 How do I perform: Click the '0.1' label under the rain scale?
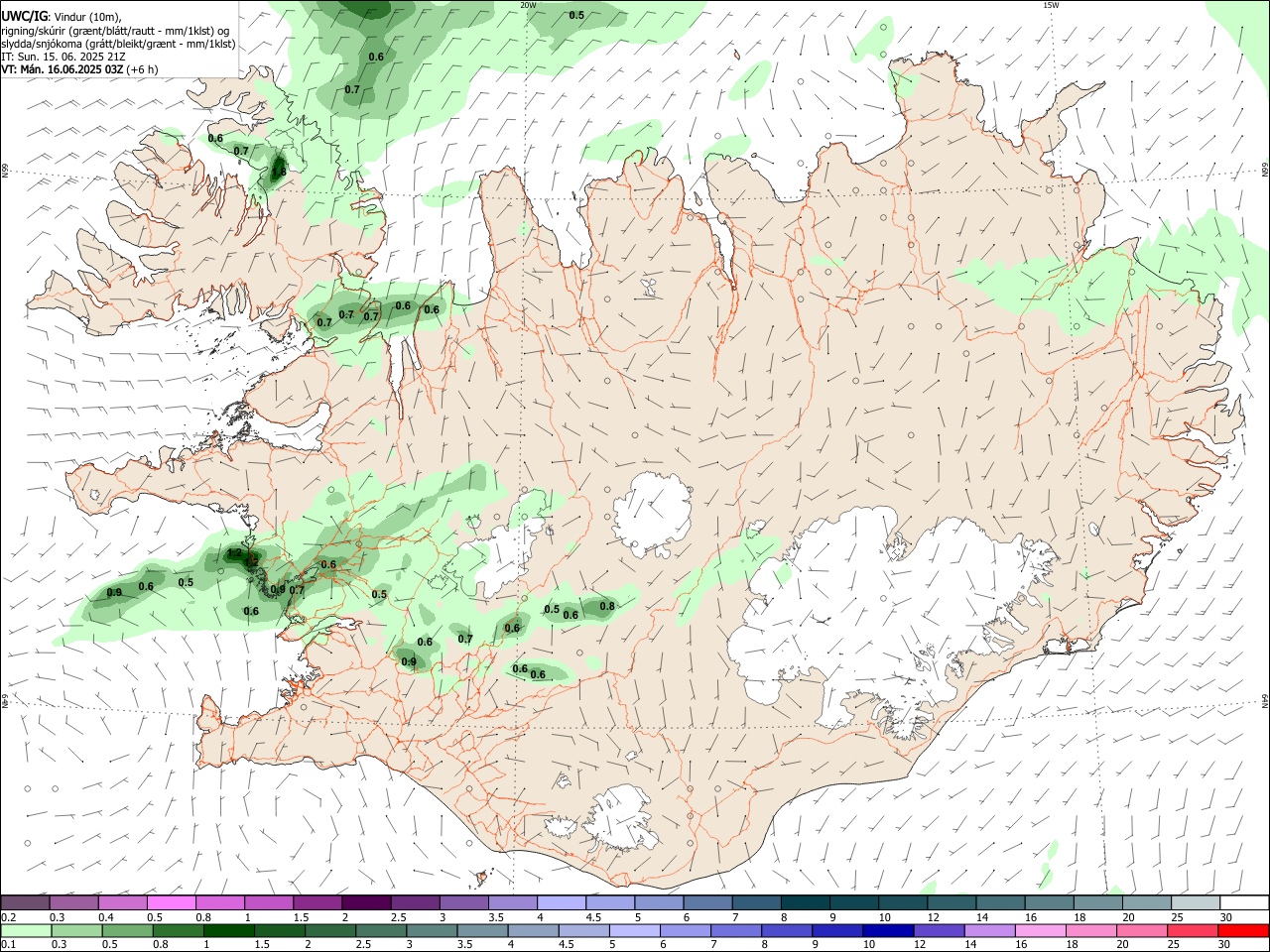pos(8,944)
